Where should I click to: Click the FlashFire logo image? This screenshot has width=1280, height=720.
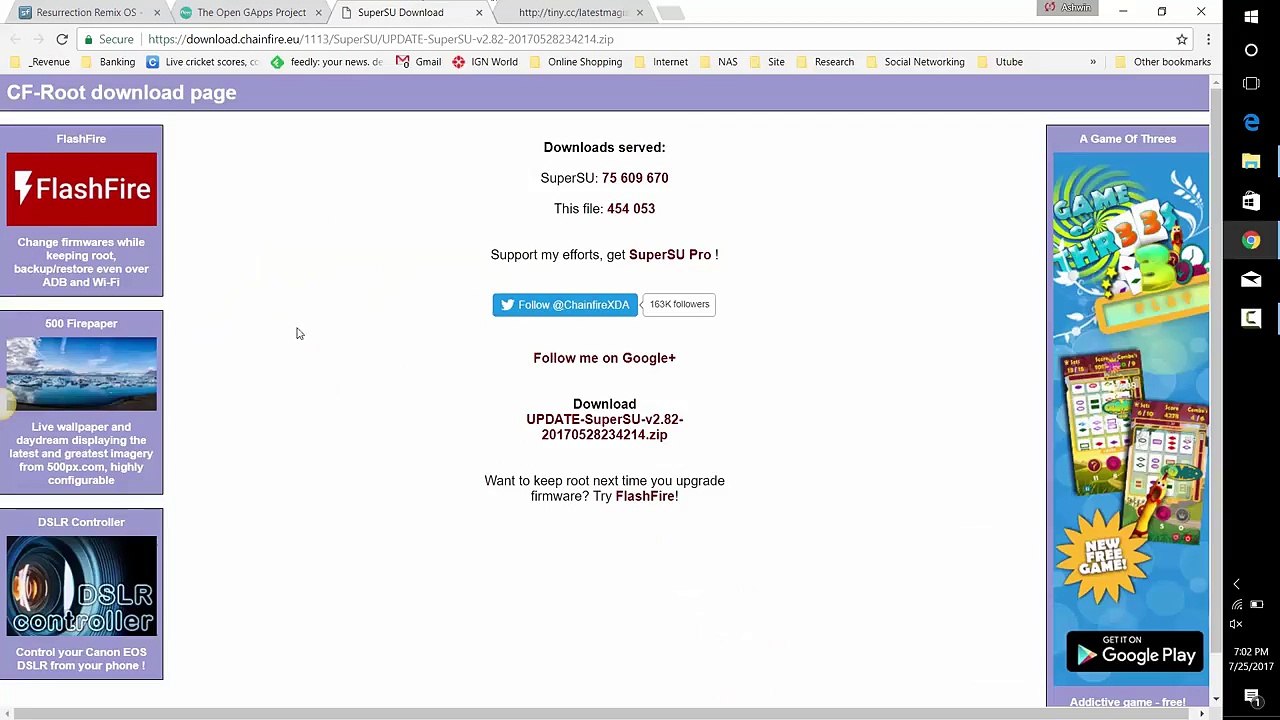tap(81, 189)
